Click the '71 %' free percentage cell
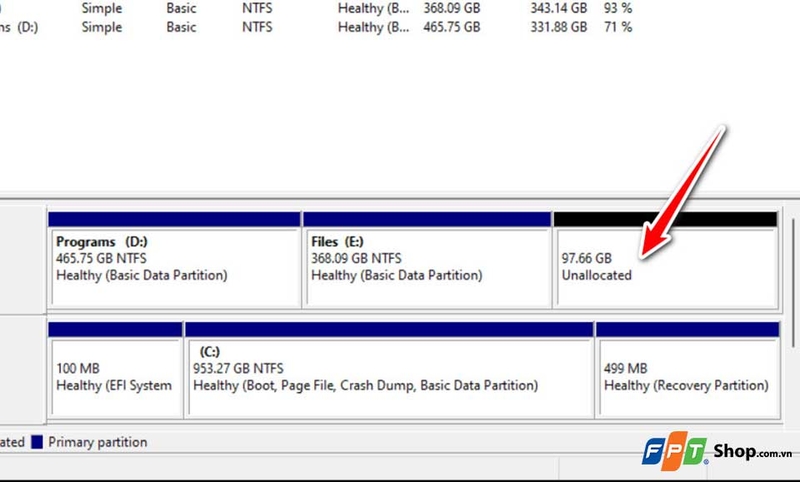Screen dimensions: 800x482 click(618, 27)
